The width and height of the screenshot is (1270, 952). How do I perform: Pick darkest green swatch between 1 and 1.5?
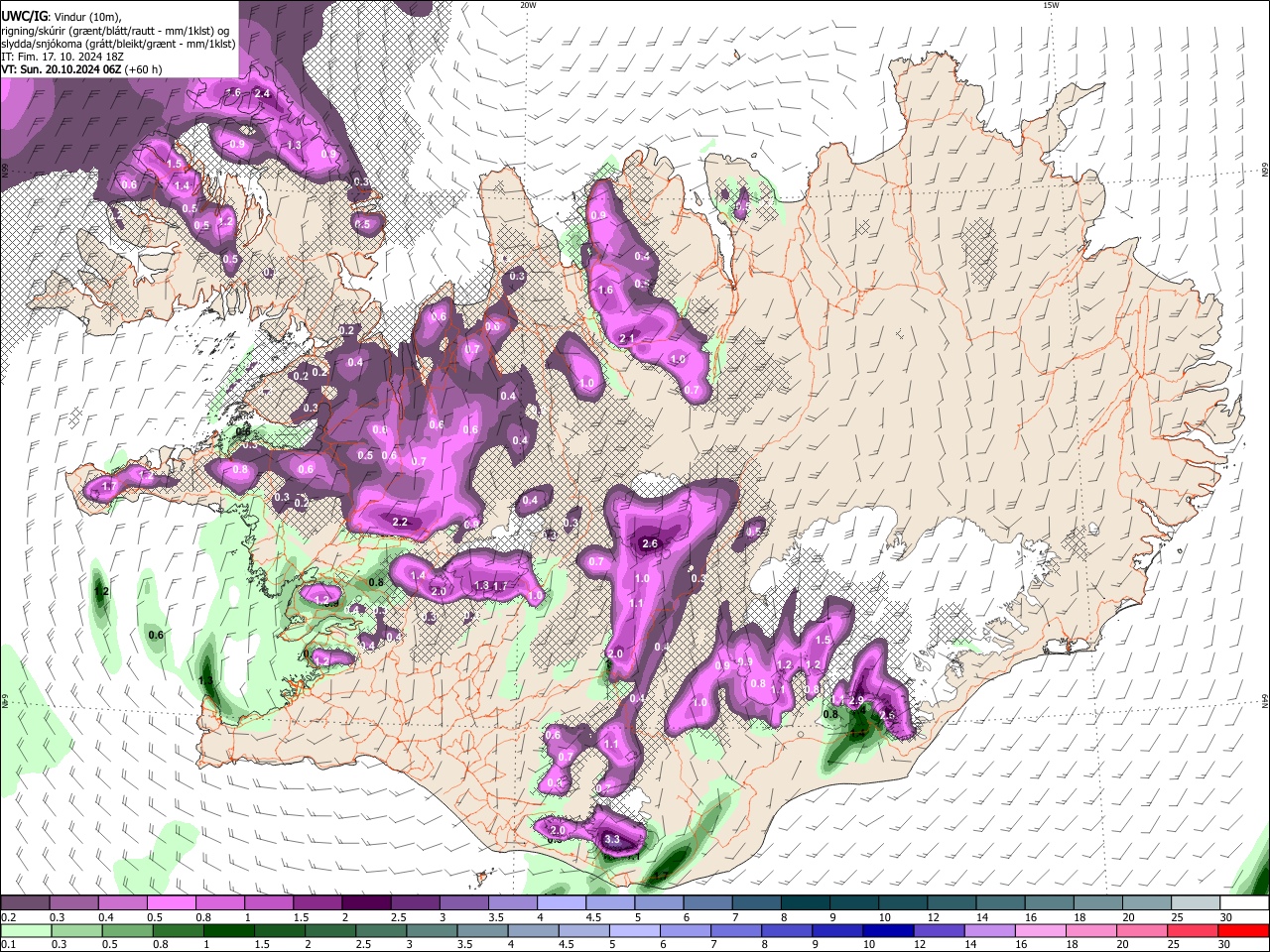click(x=228, y=930)
